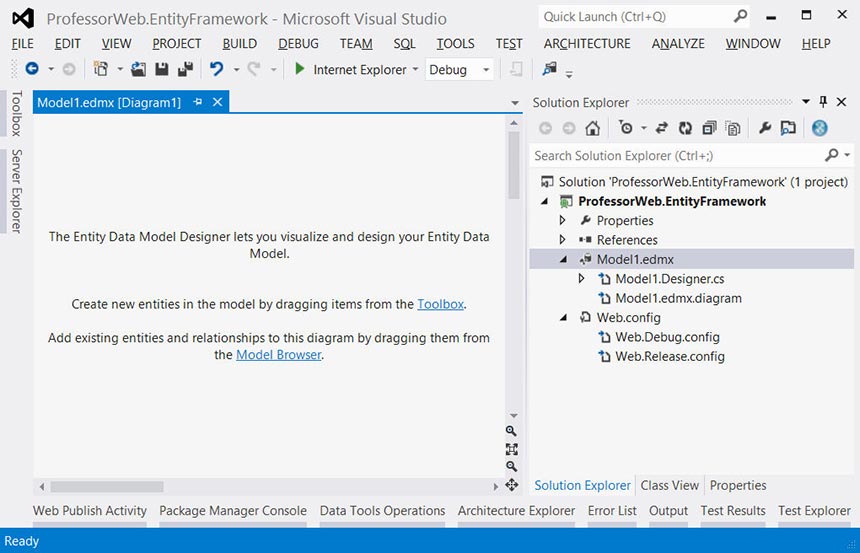Click the Show All Files icon

coord(733,128)
